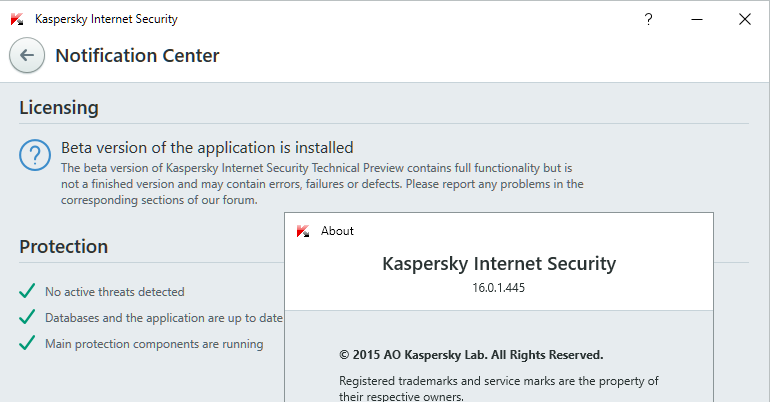Click 'Kaspersky Internet Security' heading in About dialog
Viewport: 770px width, 402px height.
(499, 264)
